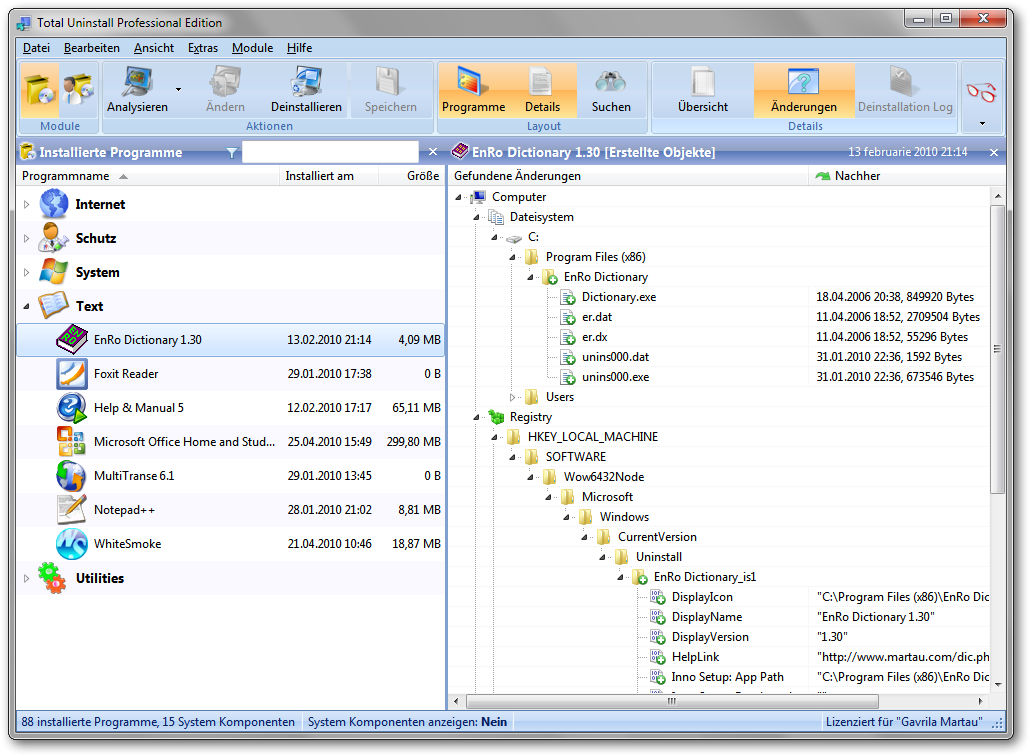Click the Analysieren toolbar icon

click(x=137, y=83)
